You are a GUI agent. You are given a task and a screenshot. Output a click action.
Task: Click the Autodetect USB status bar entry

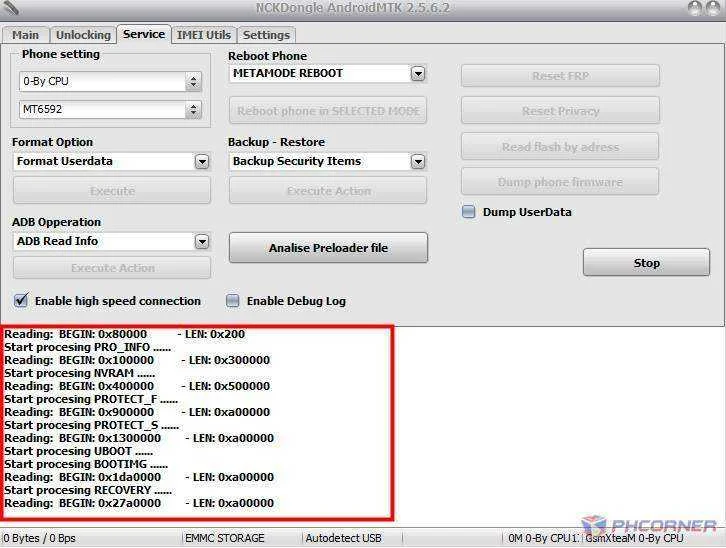[343, 538]
